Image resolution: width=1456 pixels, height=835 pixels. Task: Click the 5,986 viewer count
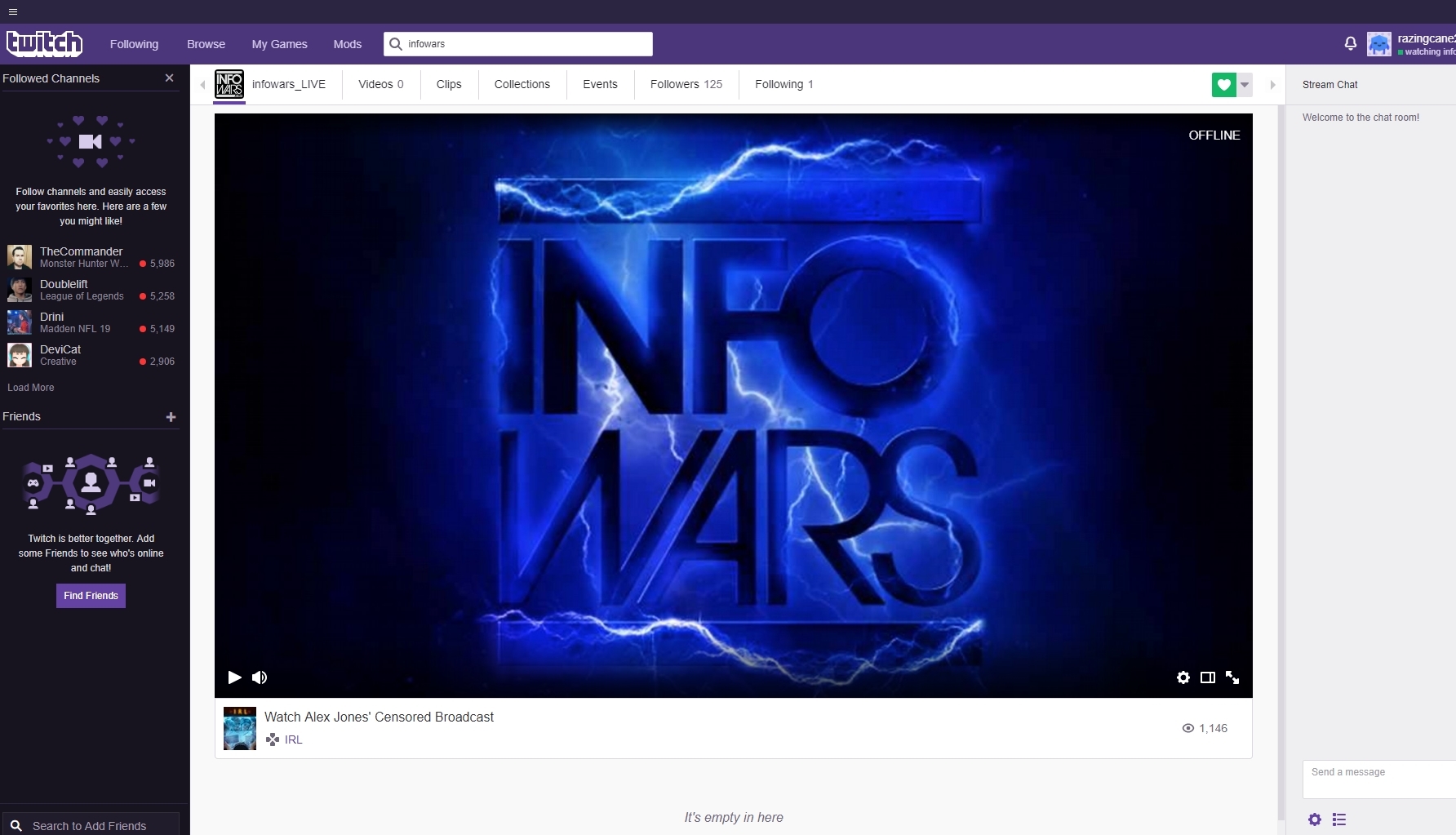tap(162, 264)
